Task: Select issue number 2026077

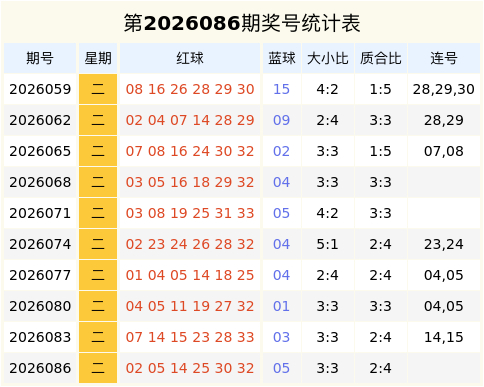Action: point(40,275)
